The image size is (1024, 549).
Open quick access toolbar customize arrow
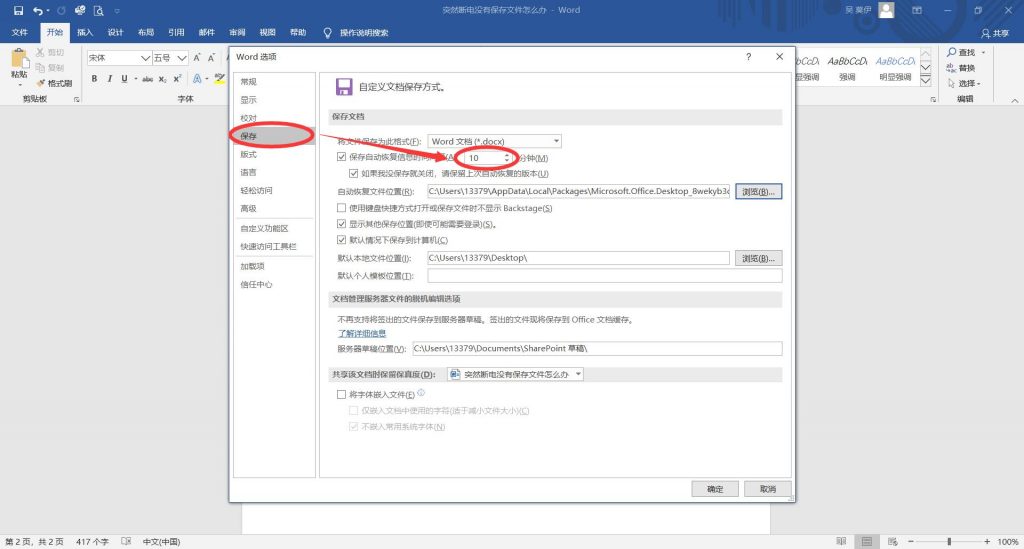[117, 11]
